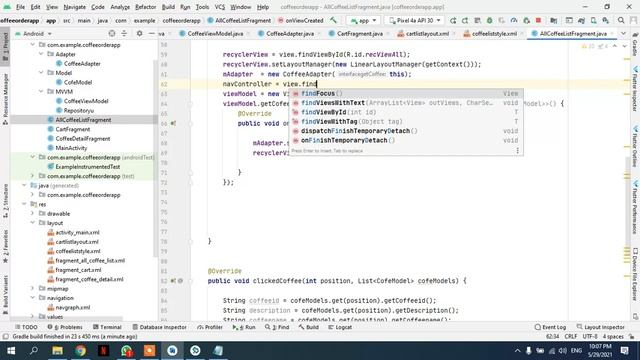
Task: Click the Make Project hammer icon
Action: [x=333, y=20]
